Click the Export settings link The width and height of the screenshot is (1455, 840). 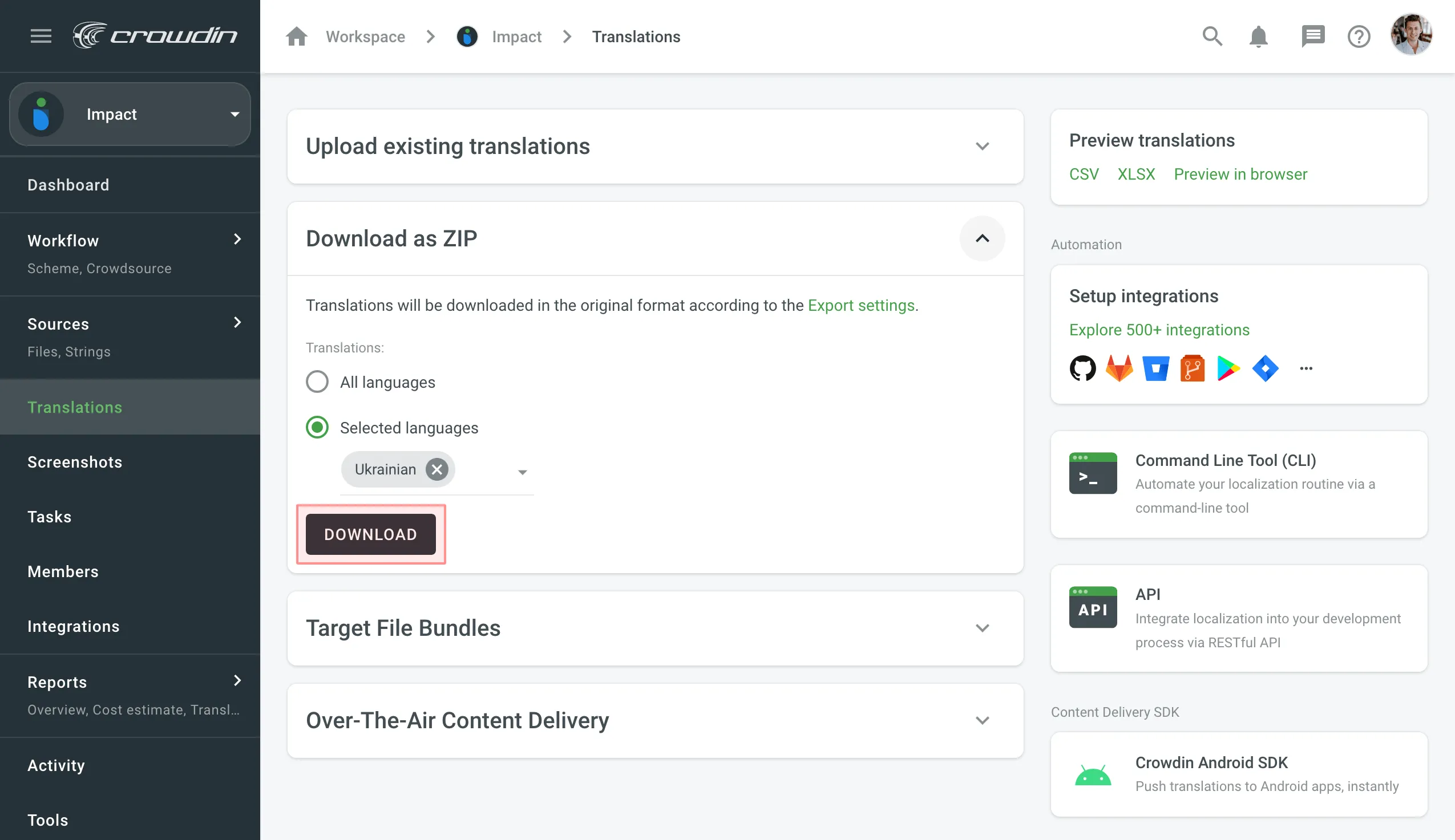(860, 305)
